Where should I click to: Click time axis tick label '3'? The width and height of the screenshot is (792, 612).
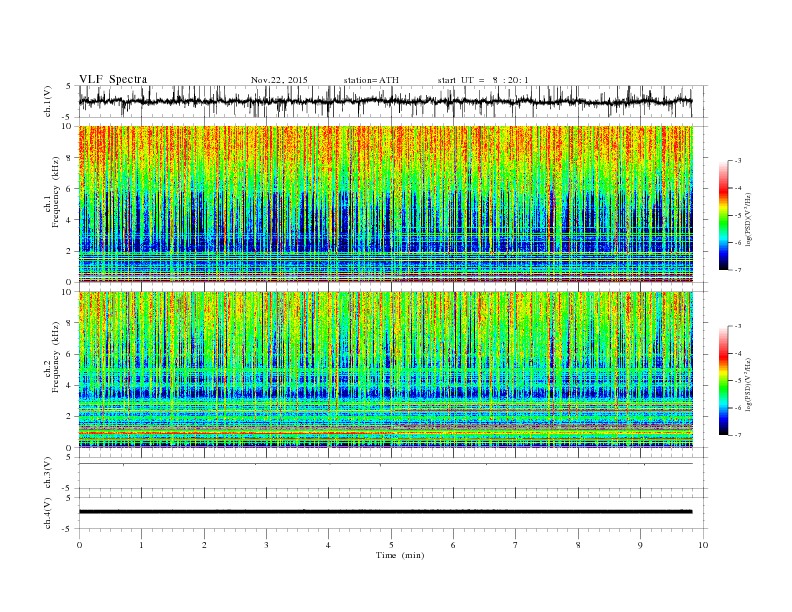pos(266,545)
